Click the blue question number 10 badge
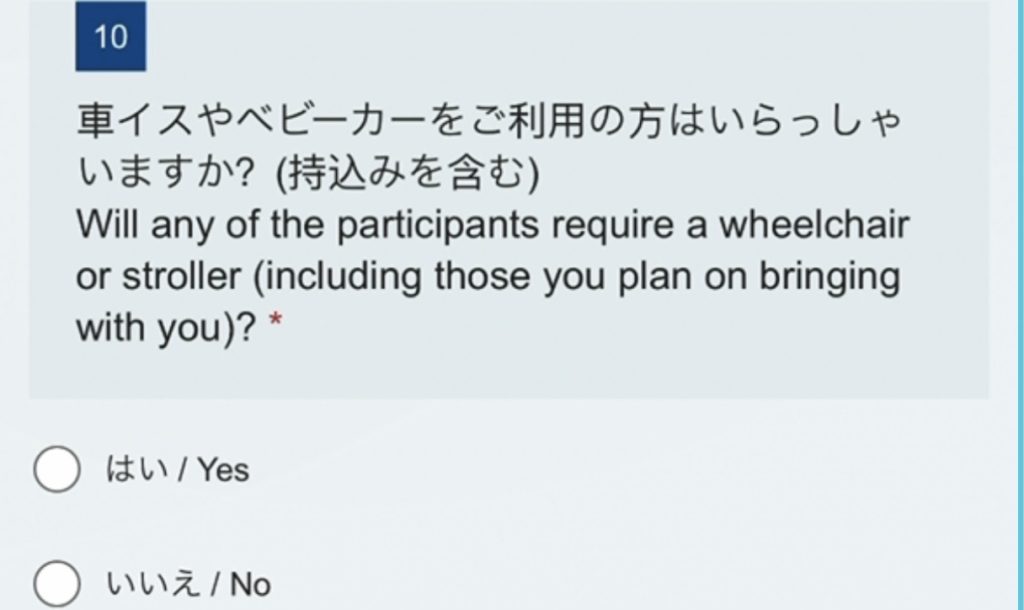This screenshot has height=610, width=1024. tap(111, 38)
